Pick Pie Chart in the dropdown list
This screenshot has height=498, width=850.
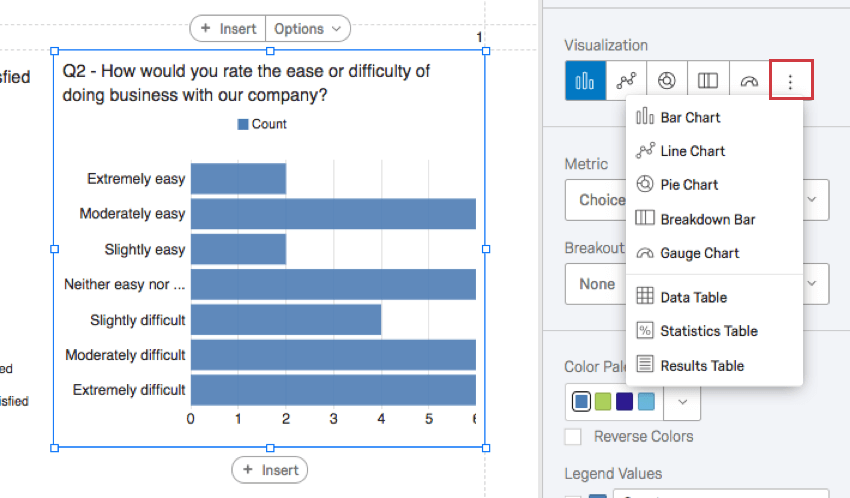[688, 185]
